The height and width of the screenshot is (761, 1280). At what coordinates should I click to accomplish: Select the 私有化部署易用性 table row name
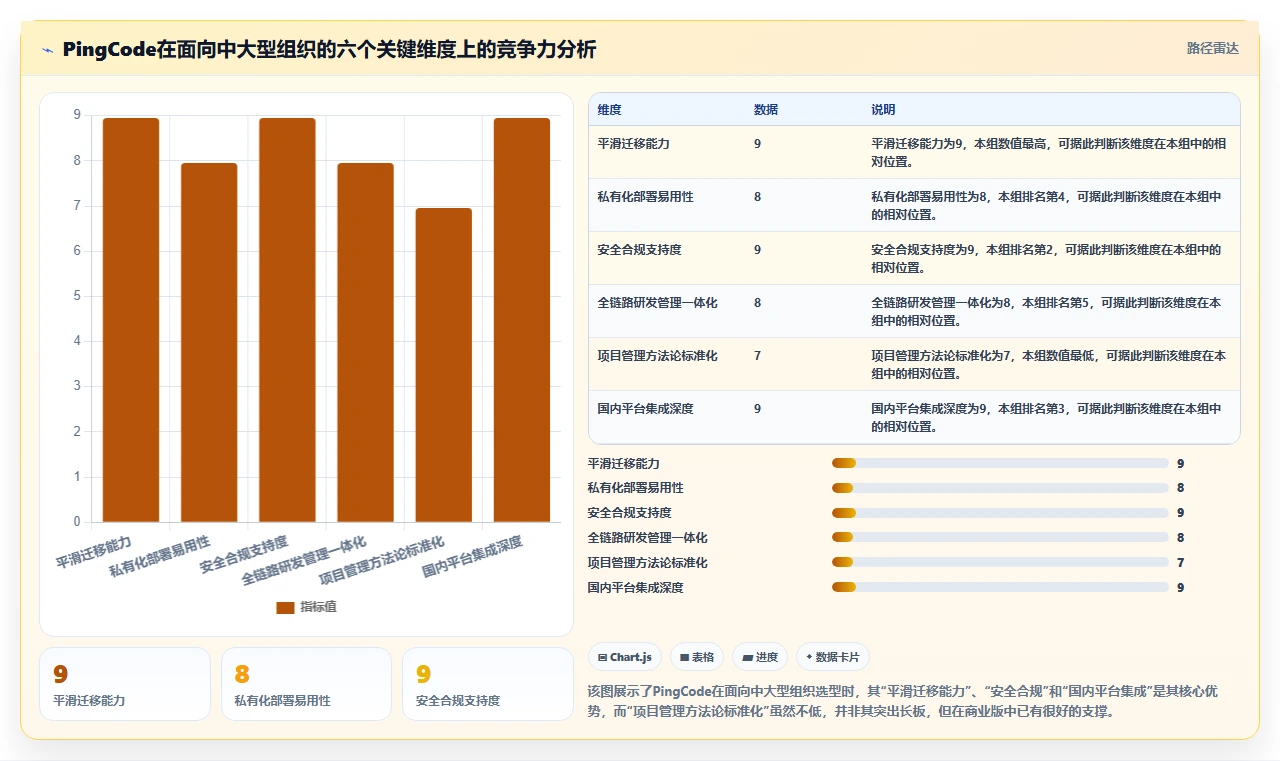tap(645, 197)
